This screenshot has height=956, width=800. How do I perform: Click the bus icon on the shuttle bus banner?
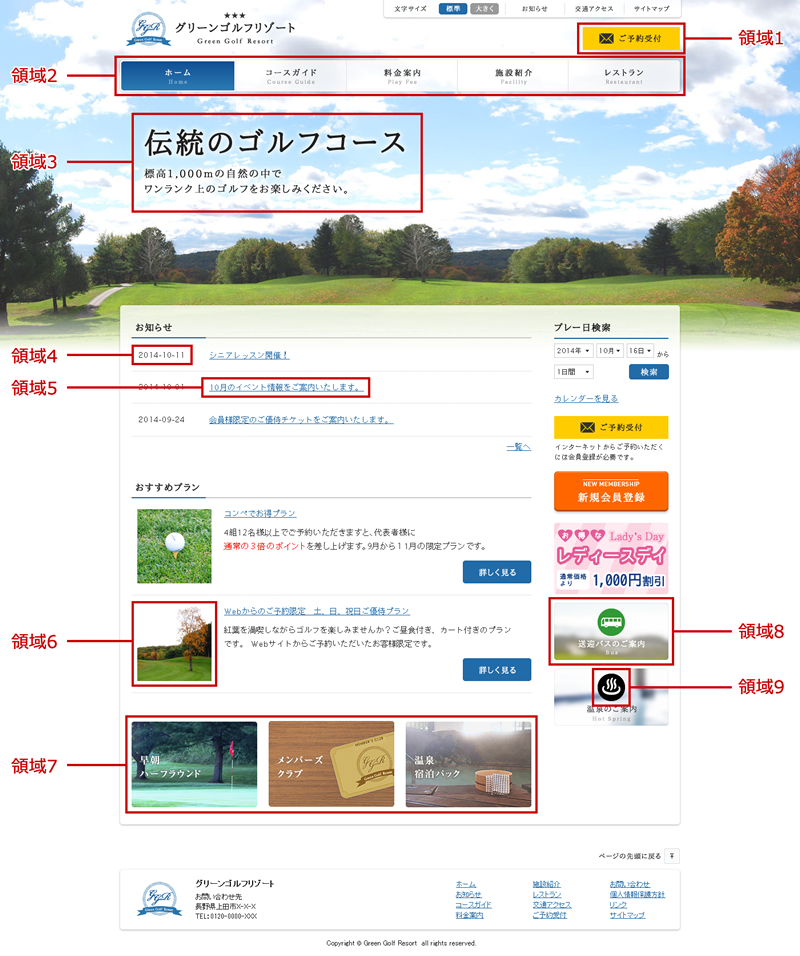pos(613,621)
